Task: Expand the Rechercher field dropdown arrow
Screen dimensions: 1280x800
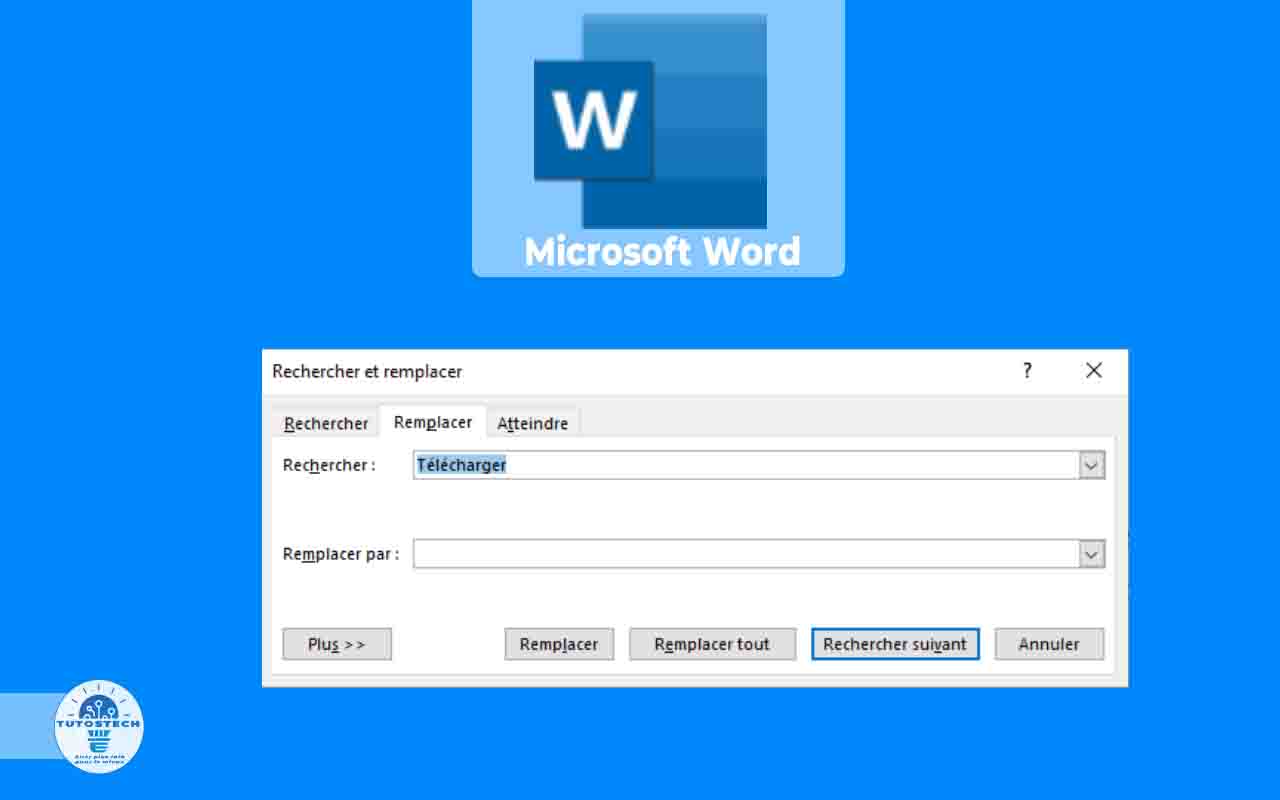Action: tap(1092, 465)
